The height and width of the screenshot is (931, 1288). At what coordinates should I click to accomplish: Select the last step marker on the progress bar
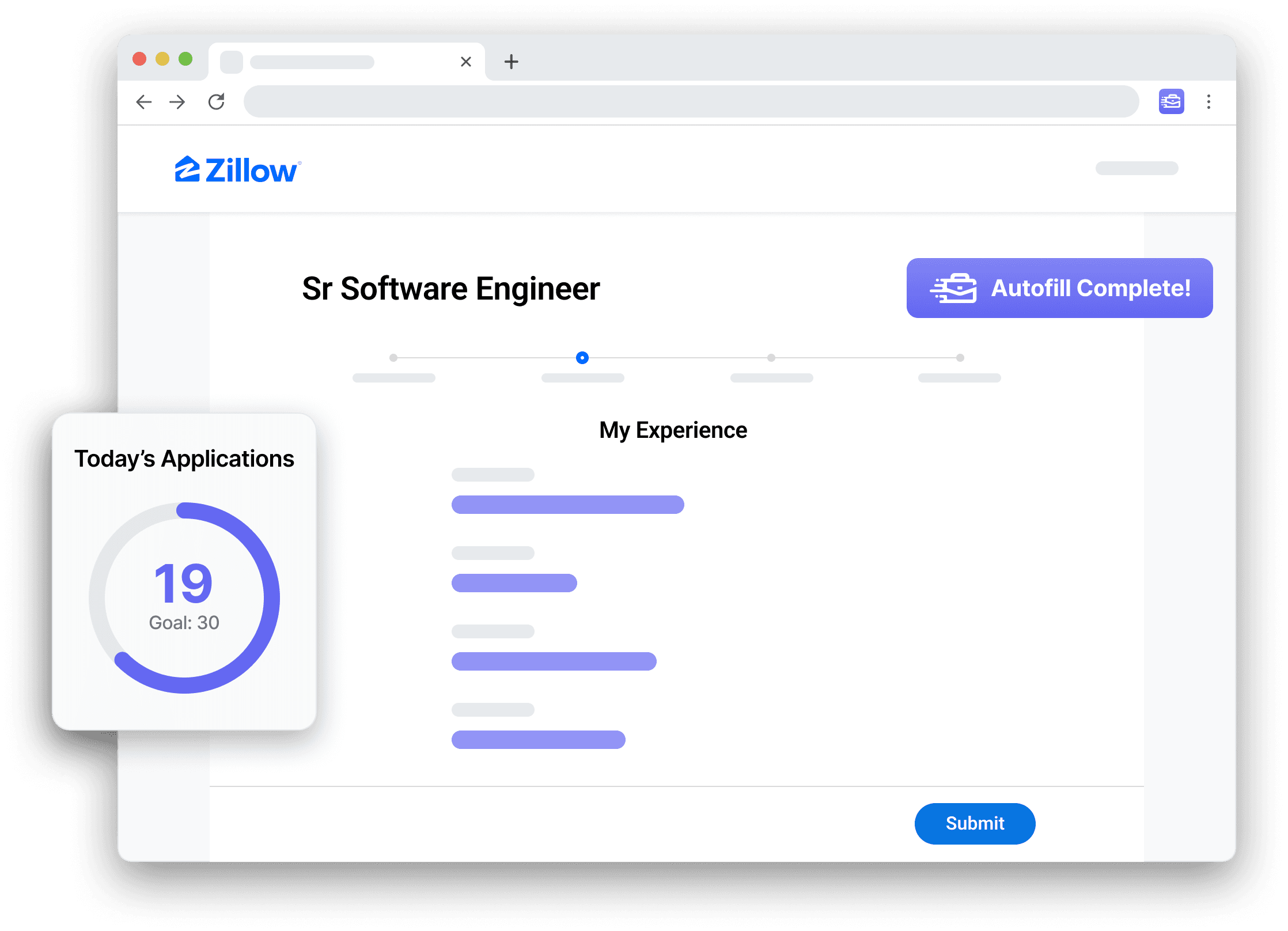click(x=960, y=358)
